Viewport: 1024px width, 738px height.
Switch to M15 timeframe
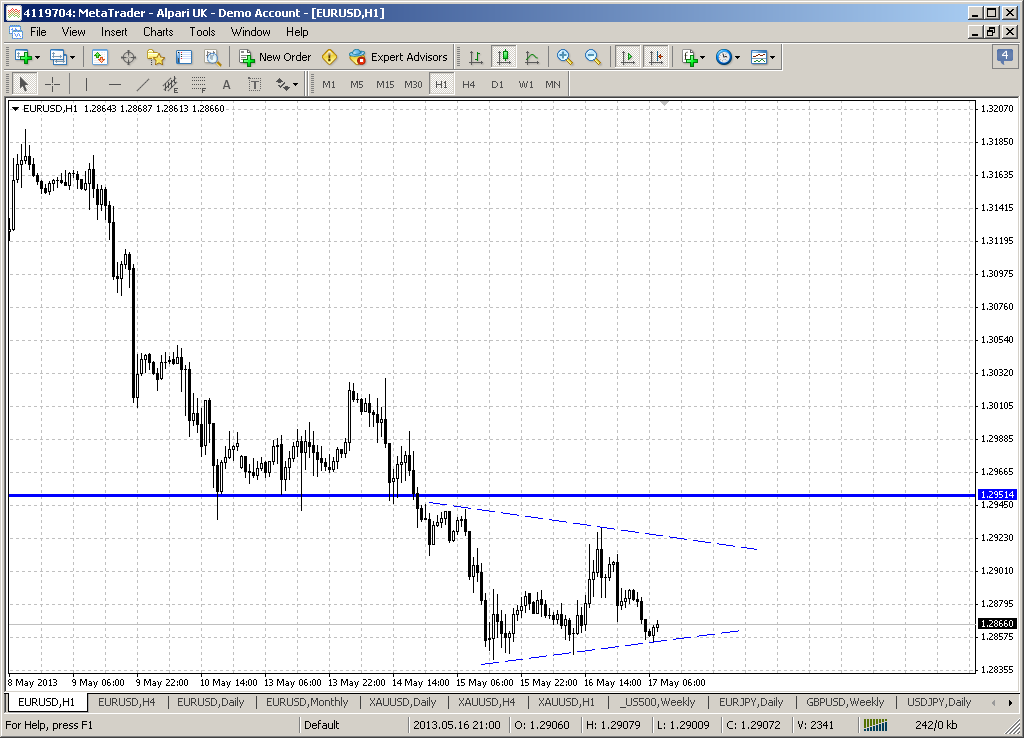(385, 84)
